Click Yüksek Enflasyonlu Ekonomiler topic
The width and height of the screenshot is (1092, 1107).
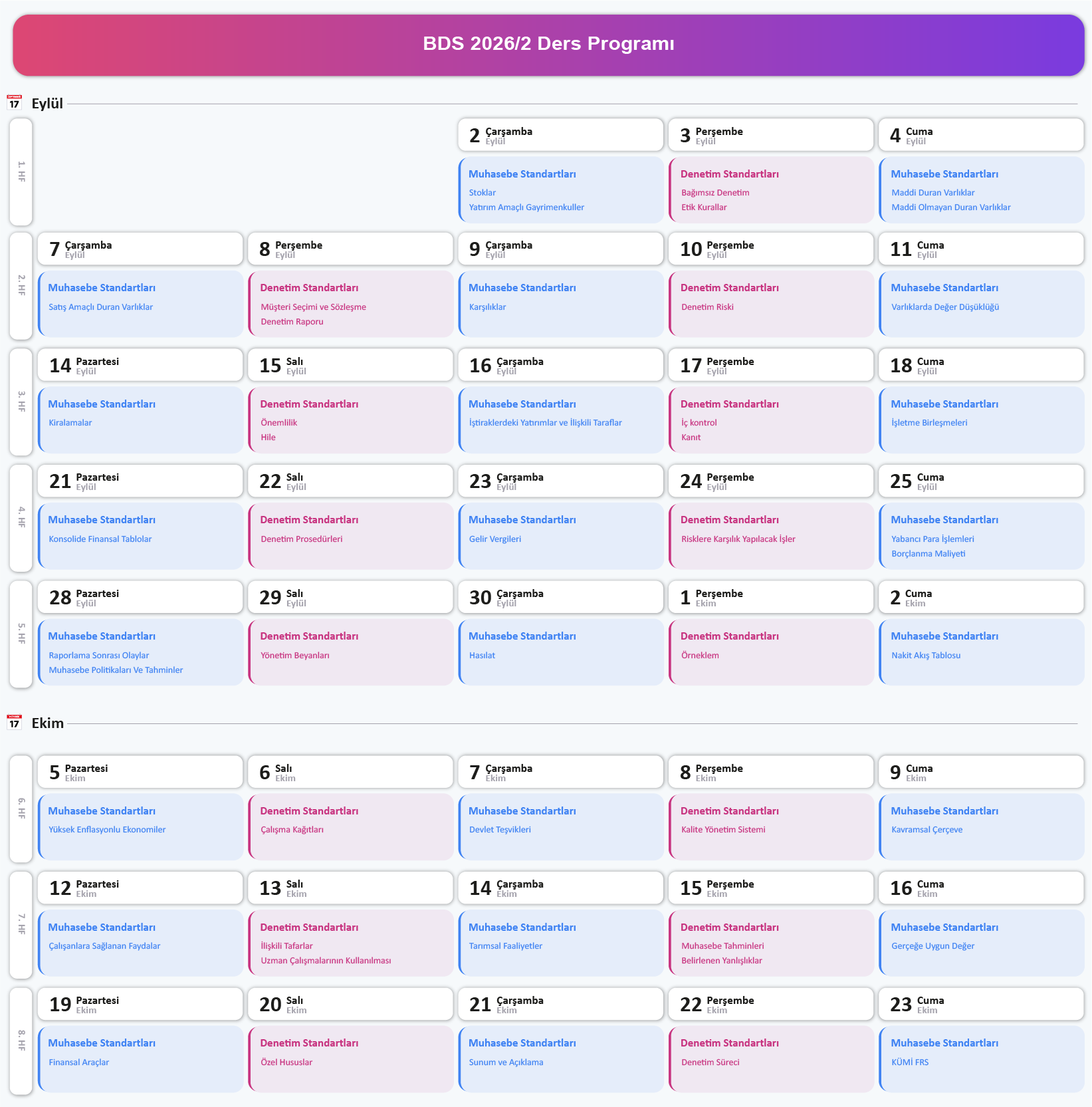[107, 830]
